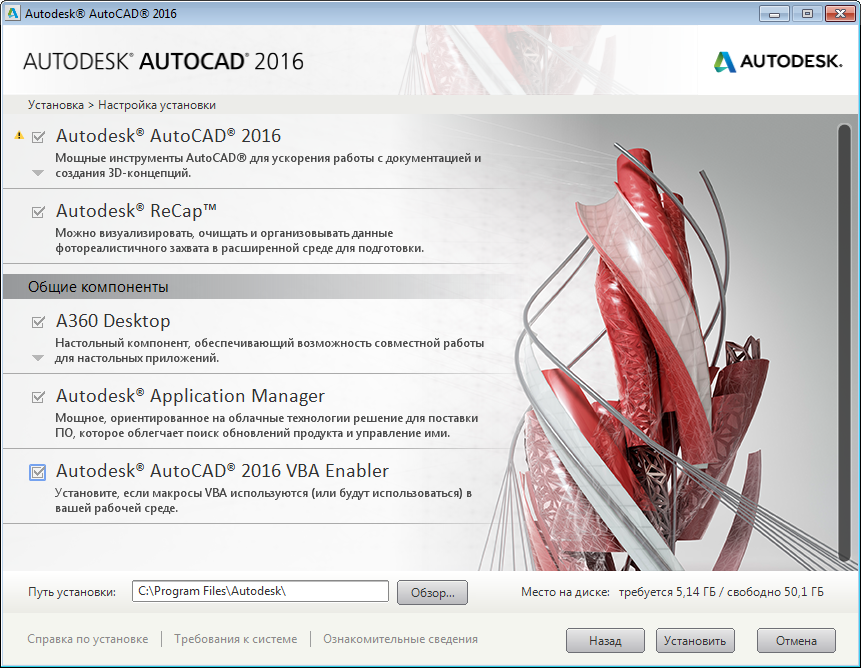This screenshot has width=861, height=668.
Task: Expand the Autodesk AutoCAD 2016 settings arrow
Action: [38, 173]
